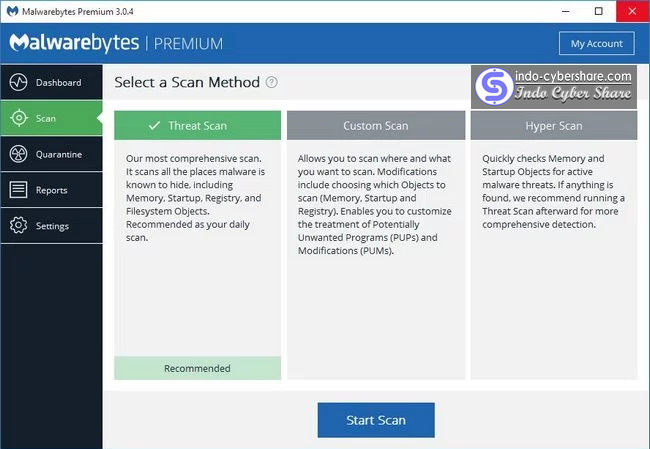Go to the Quarantine section
Image resolution: width=650 pixels, height=449 pixels.
click(51, 154)
